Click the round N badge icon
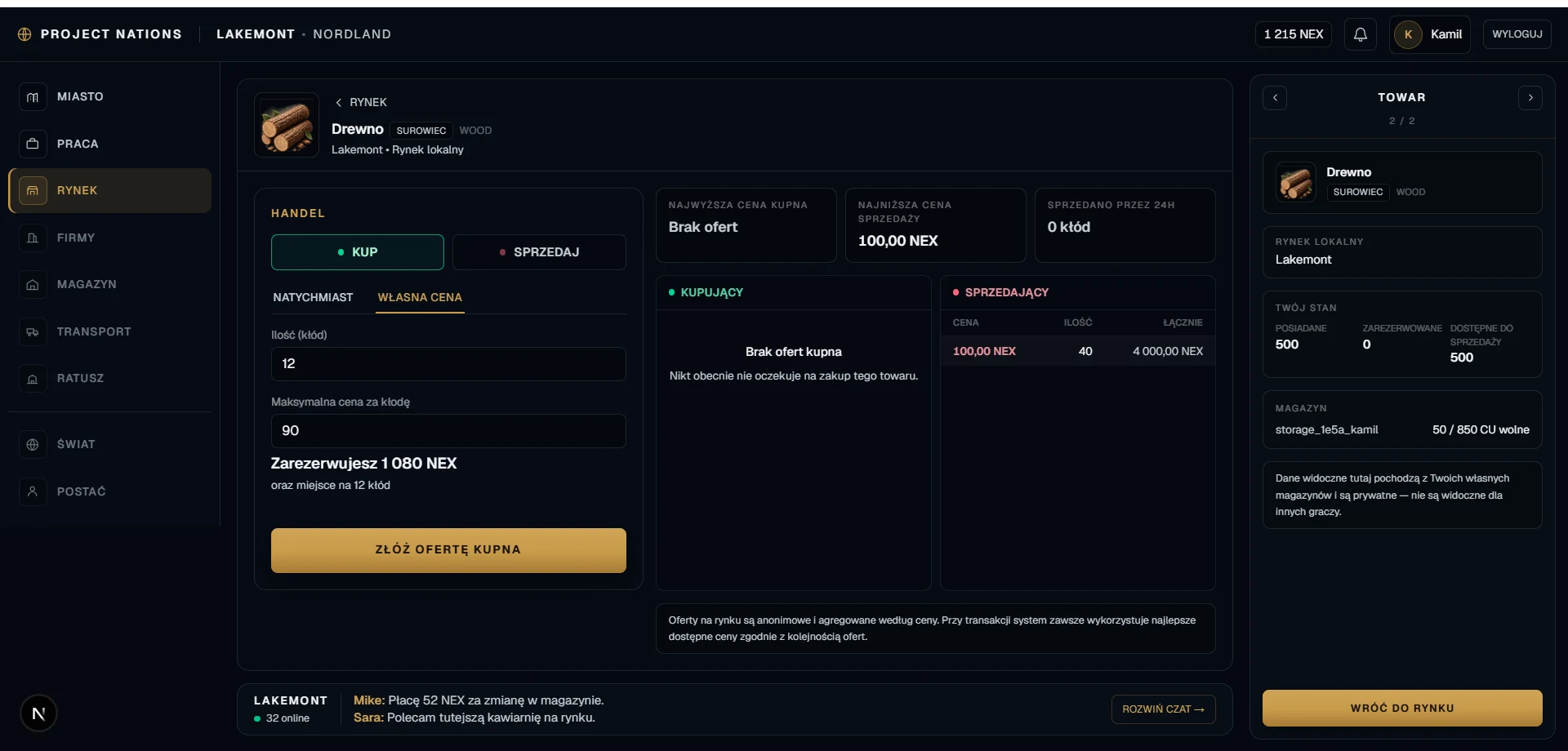The height and width of the screenshot is (751, 1568). pyautogui.click(x=38, y=713)
